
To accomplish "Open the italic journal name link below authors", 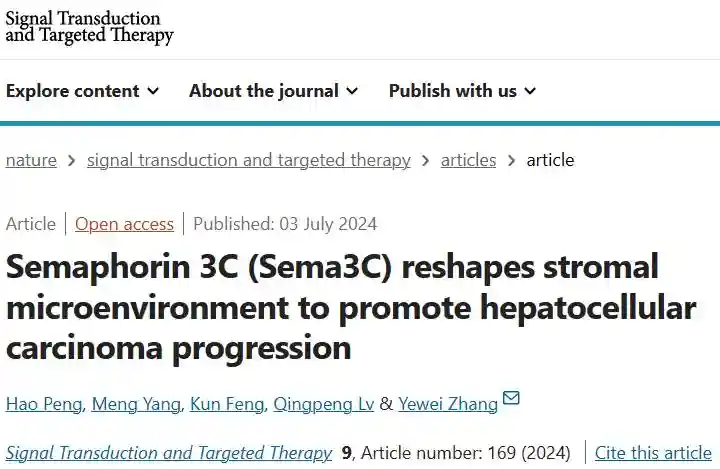I will 169,453.
